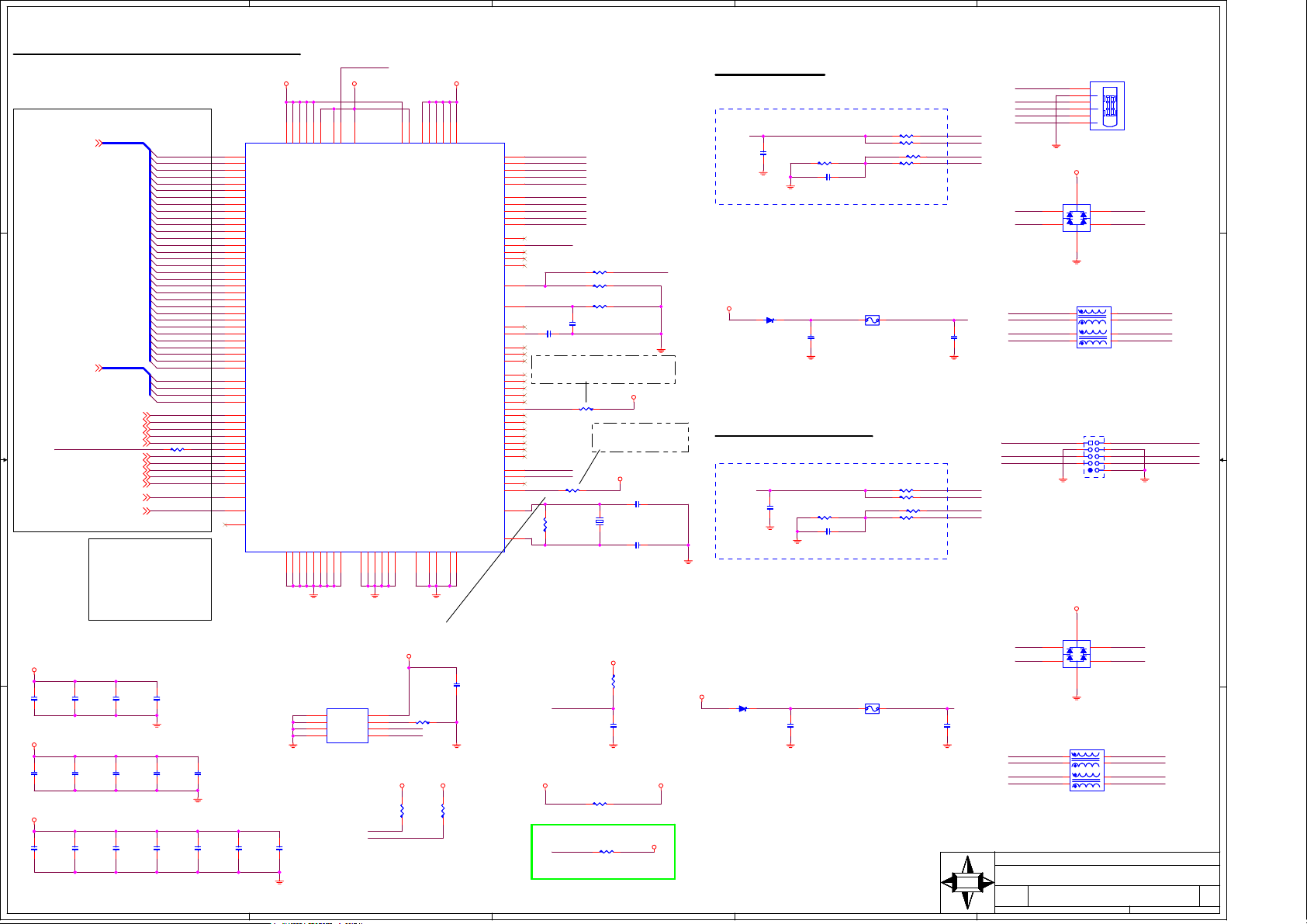Select the upper fuse symbol
The height and width of the screenshot is (924, 1307).
click(x=872, y=320)
